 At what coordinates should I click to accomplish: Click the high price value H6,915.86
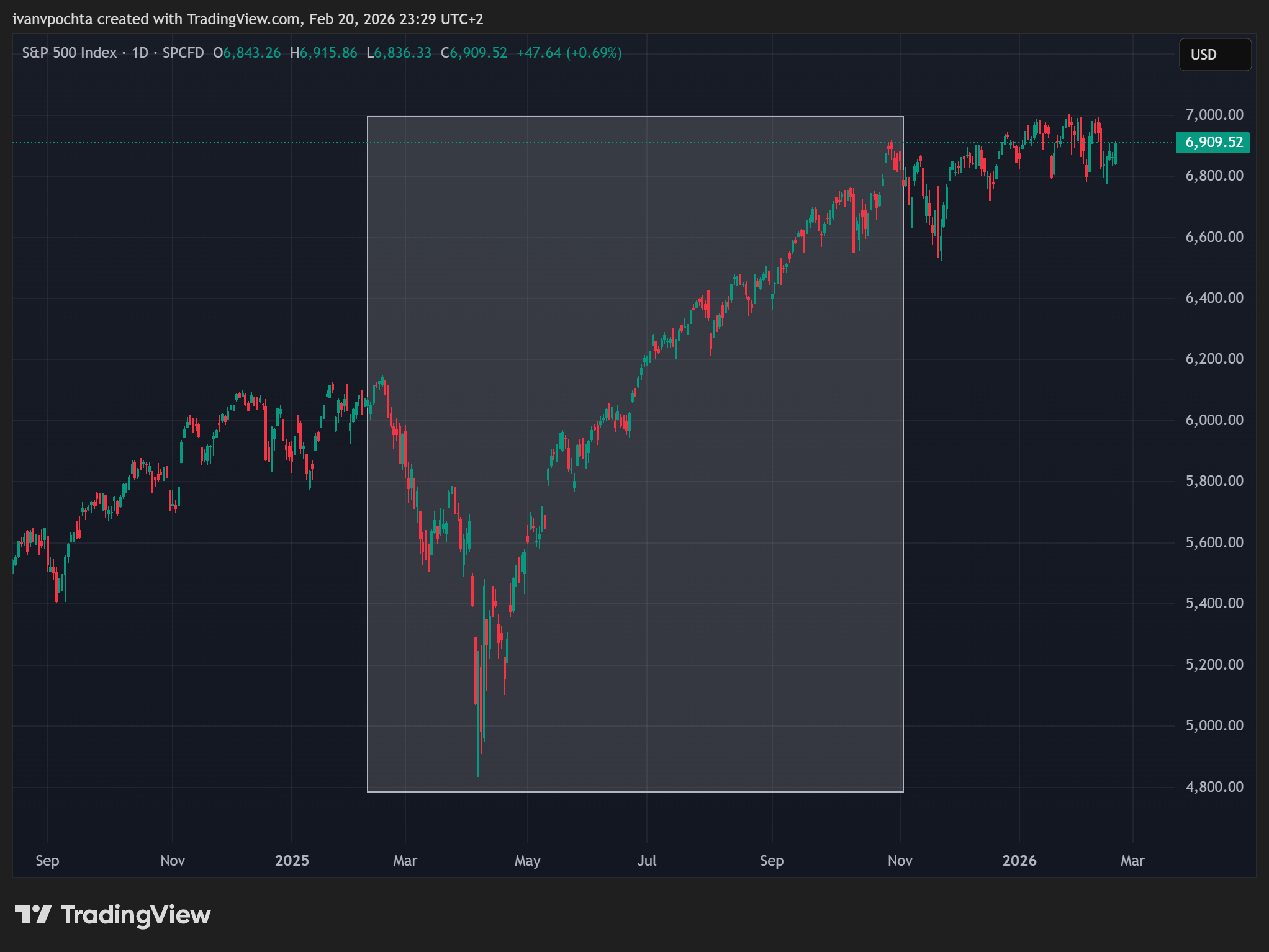click(x=323, y=53)
